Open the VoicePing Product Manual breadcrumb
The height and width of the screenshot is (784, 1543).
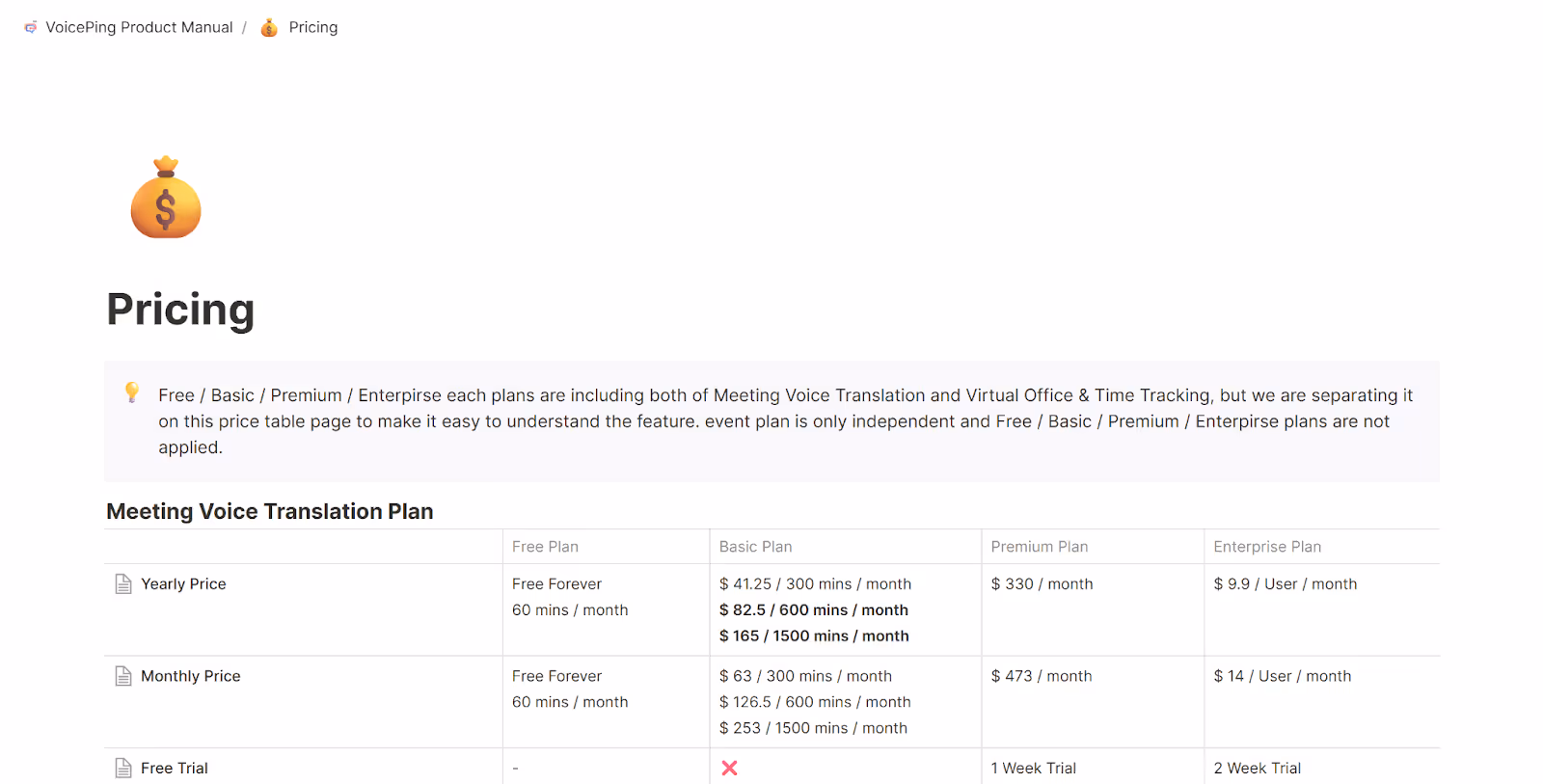click(139, 27)
